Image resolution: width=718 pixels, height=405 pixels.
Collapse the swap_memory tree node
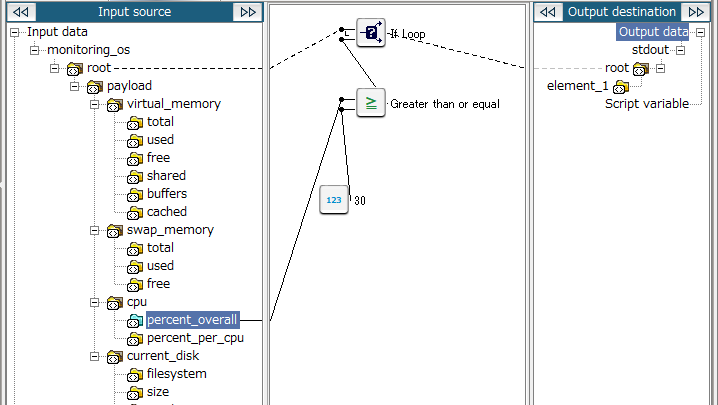[x=95, y=230]
